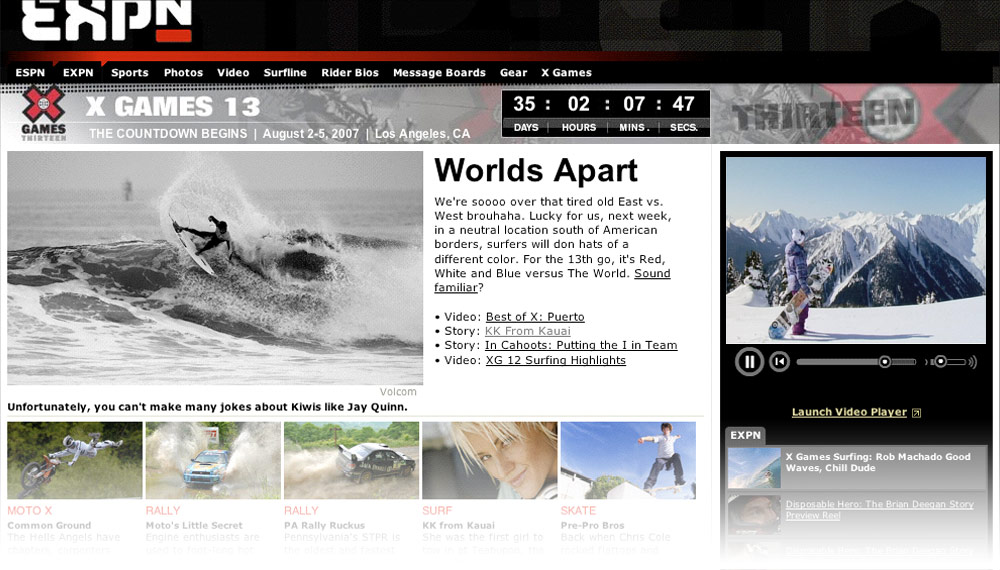Screen dimensions: 1000x570
Task: Restart video with skip-to-start button
Action: (x=779, y=362)
